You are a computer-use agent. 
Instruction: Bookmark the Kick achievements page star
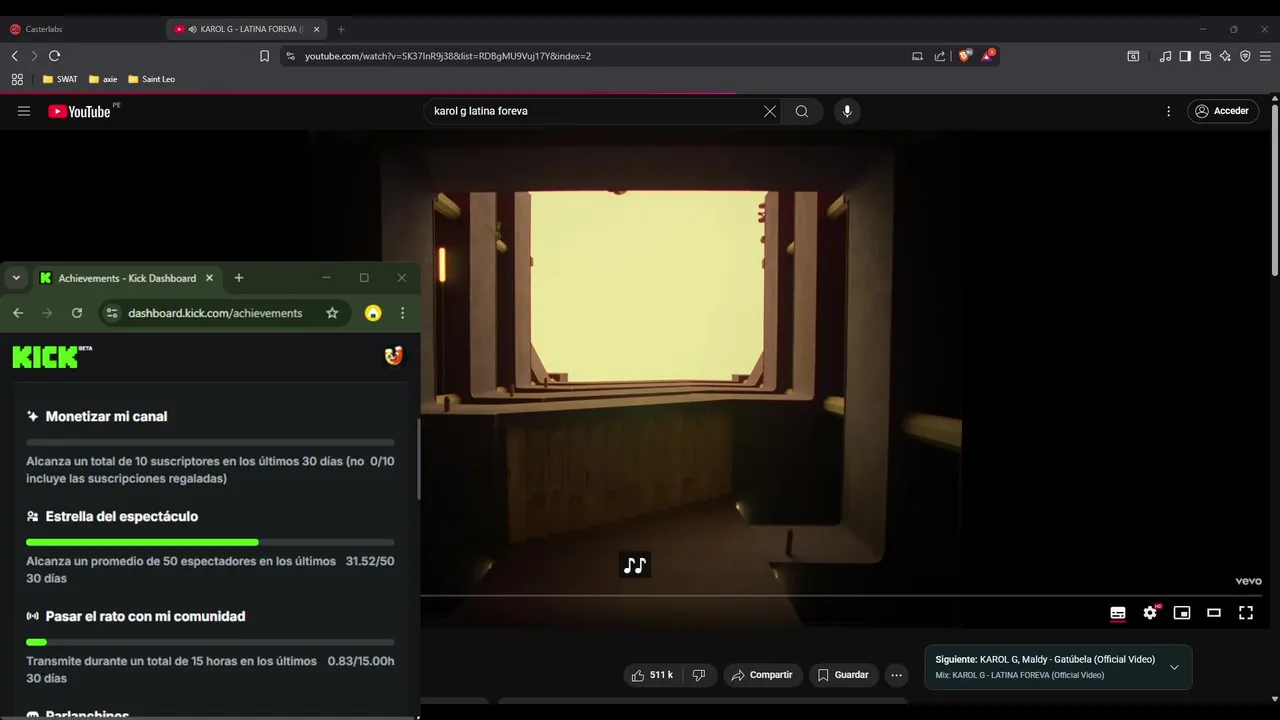click(332, 313)
